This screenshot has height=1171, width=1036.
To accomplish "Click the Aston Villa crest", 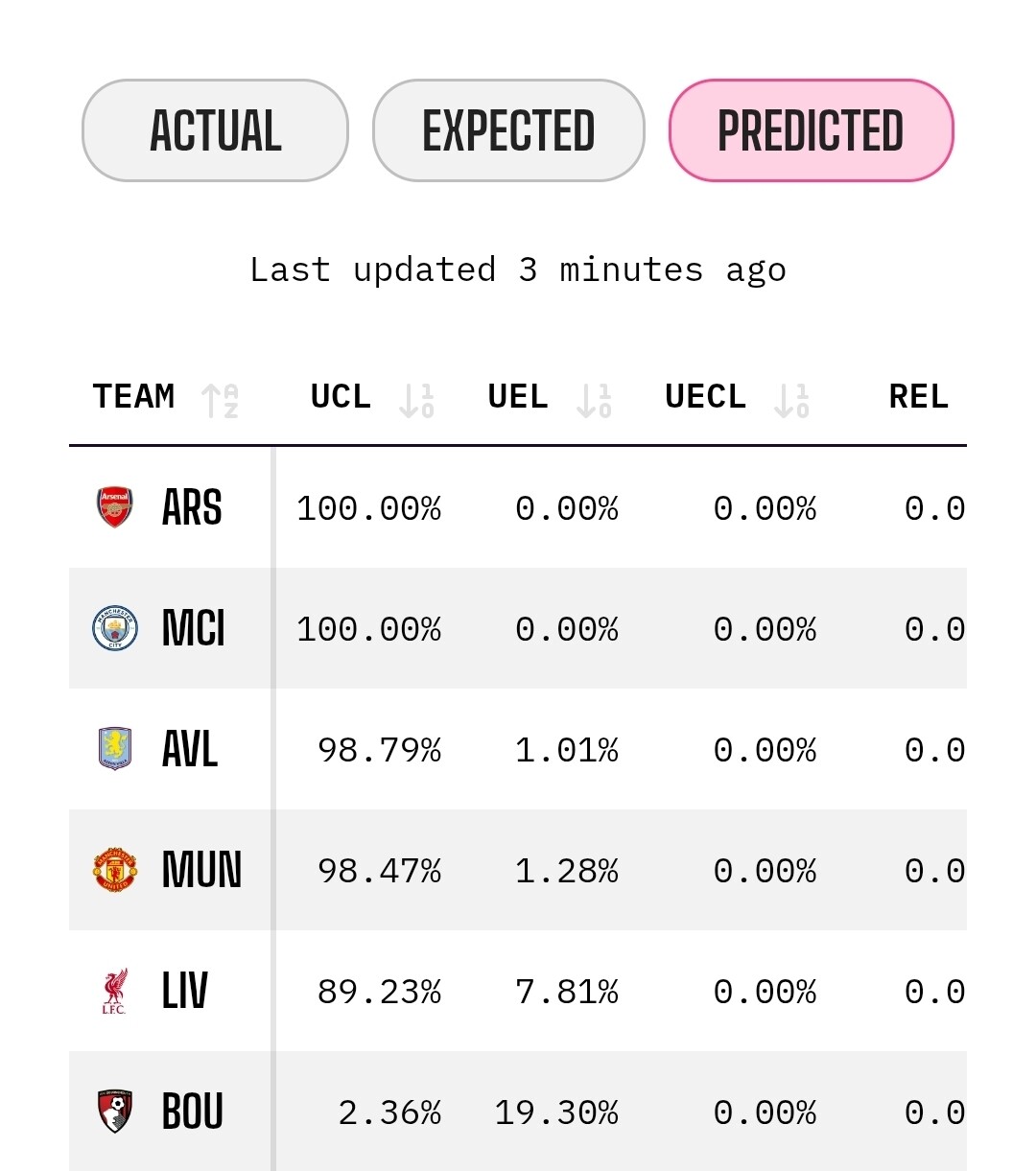I will 114,749.
